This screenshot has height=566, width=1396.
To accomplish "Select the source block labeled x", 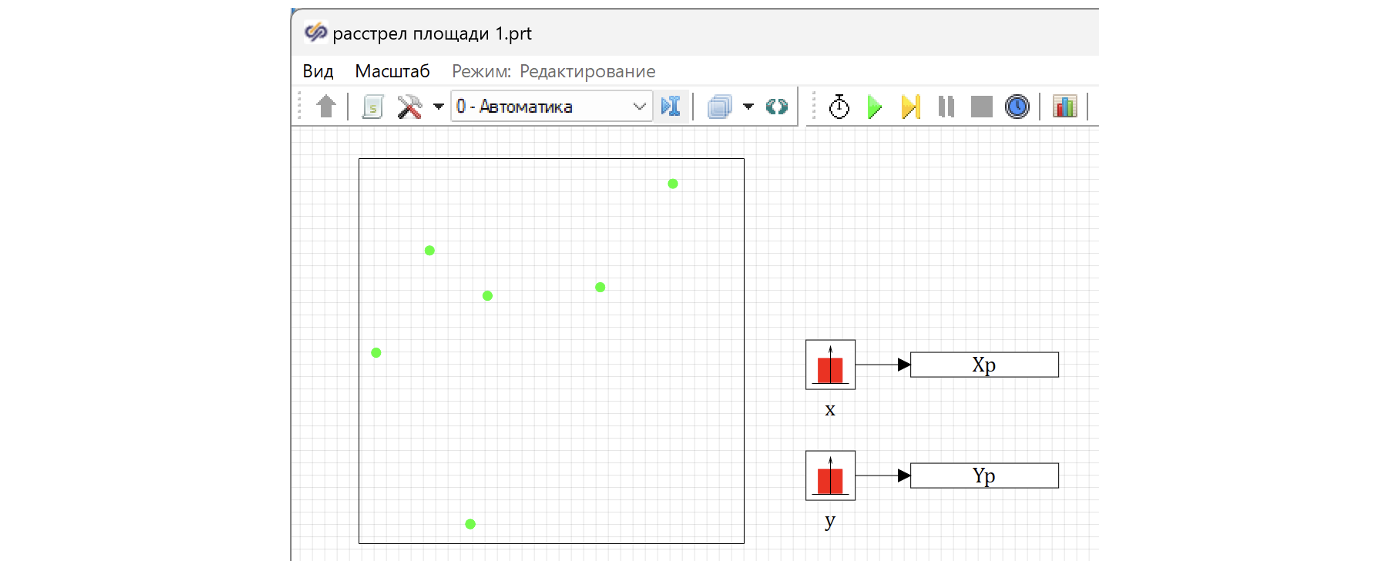I will pos(830,364).
